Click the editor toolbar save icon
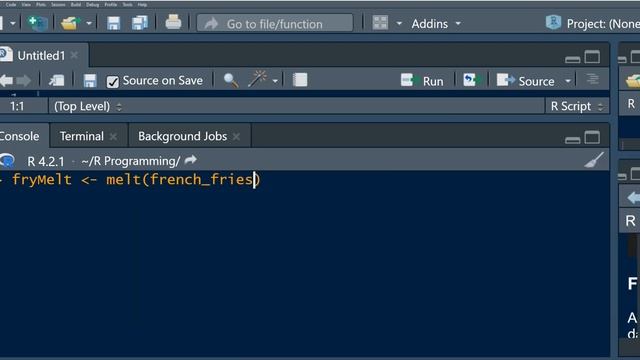The width and height of the screenshot is (640, 360). pyautogui.click(x=89, y=80)
